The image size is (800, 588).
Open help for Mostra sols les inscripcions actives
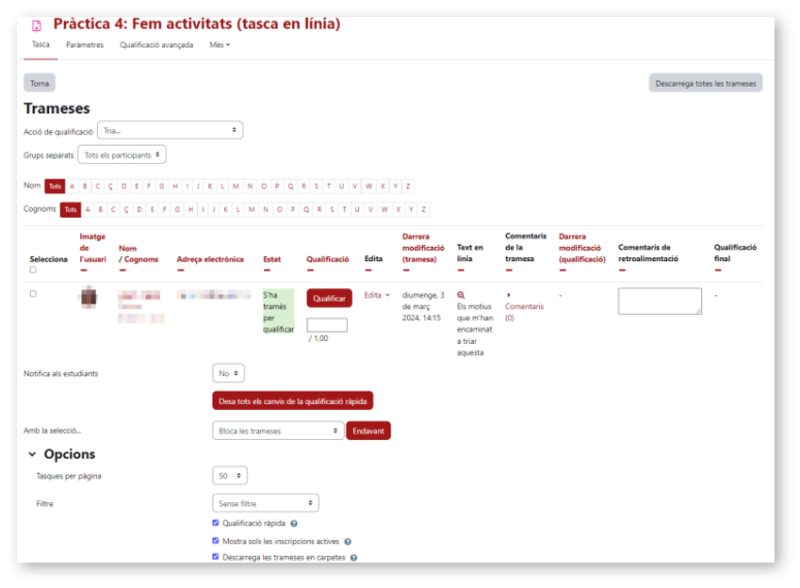point(349,540)
